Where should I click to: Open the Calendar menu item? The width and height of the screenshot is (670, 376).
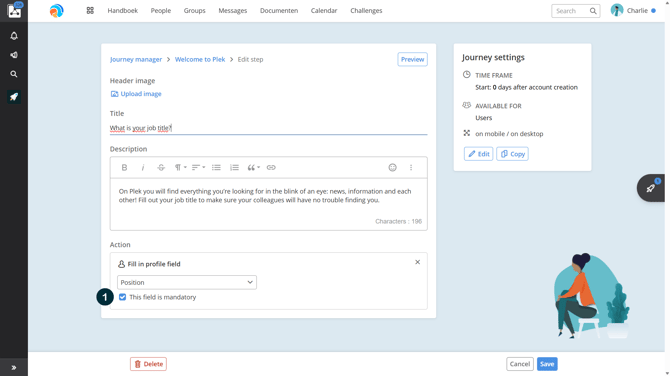pos(324,11)
